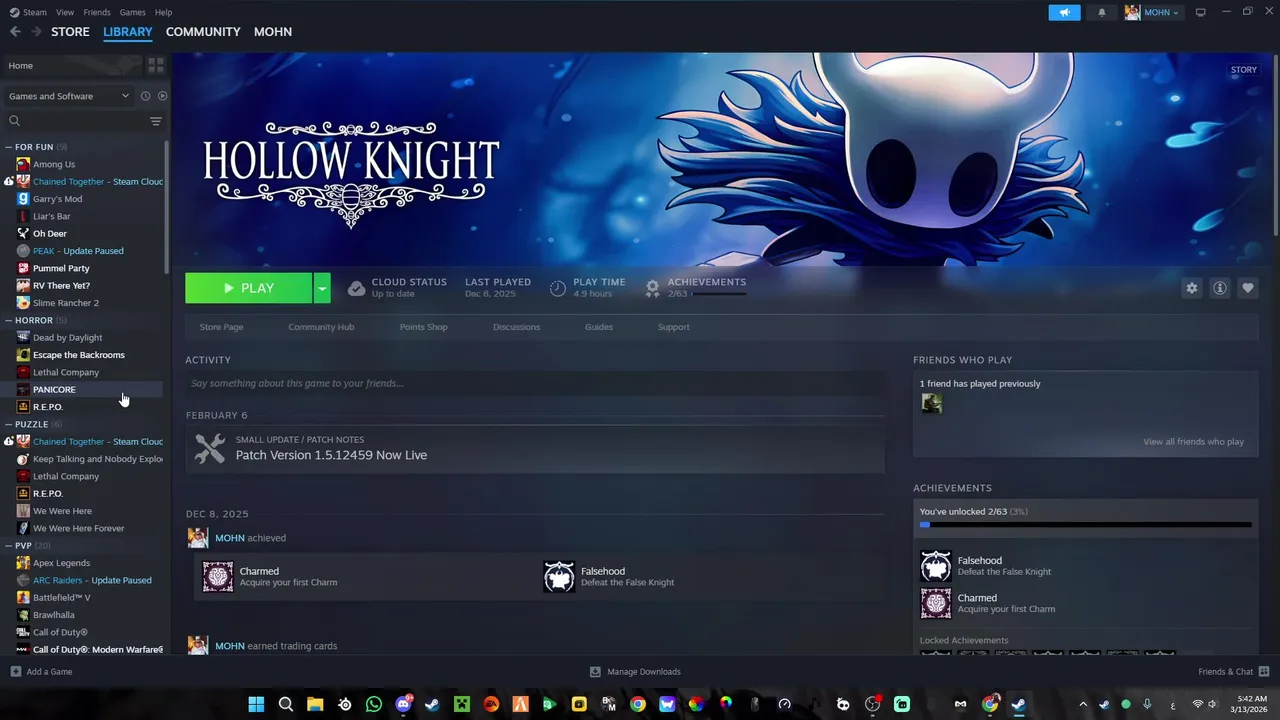Go to the COMMUNITY tab
Viewport: 1280px width, 720px height.
coord(203,32)
